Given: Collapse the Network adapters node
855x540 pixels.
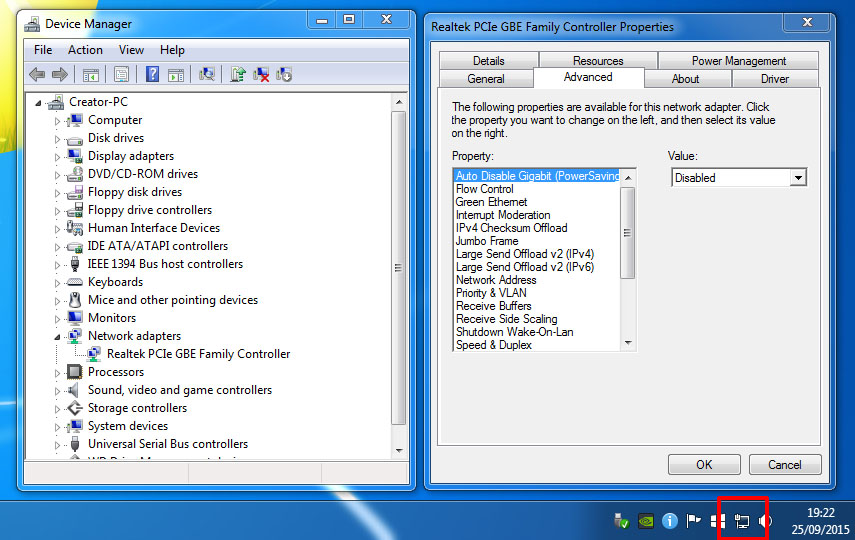Looking at the screenshot, I should 57,337.
